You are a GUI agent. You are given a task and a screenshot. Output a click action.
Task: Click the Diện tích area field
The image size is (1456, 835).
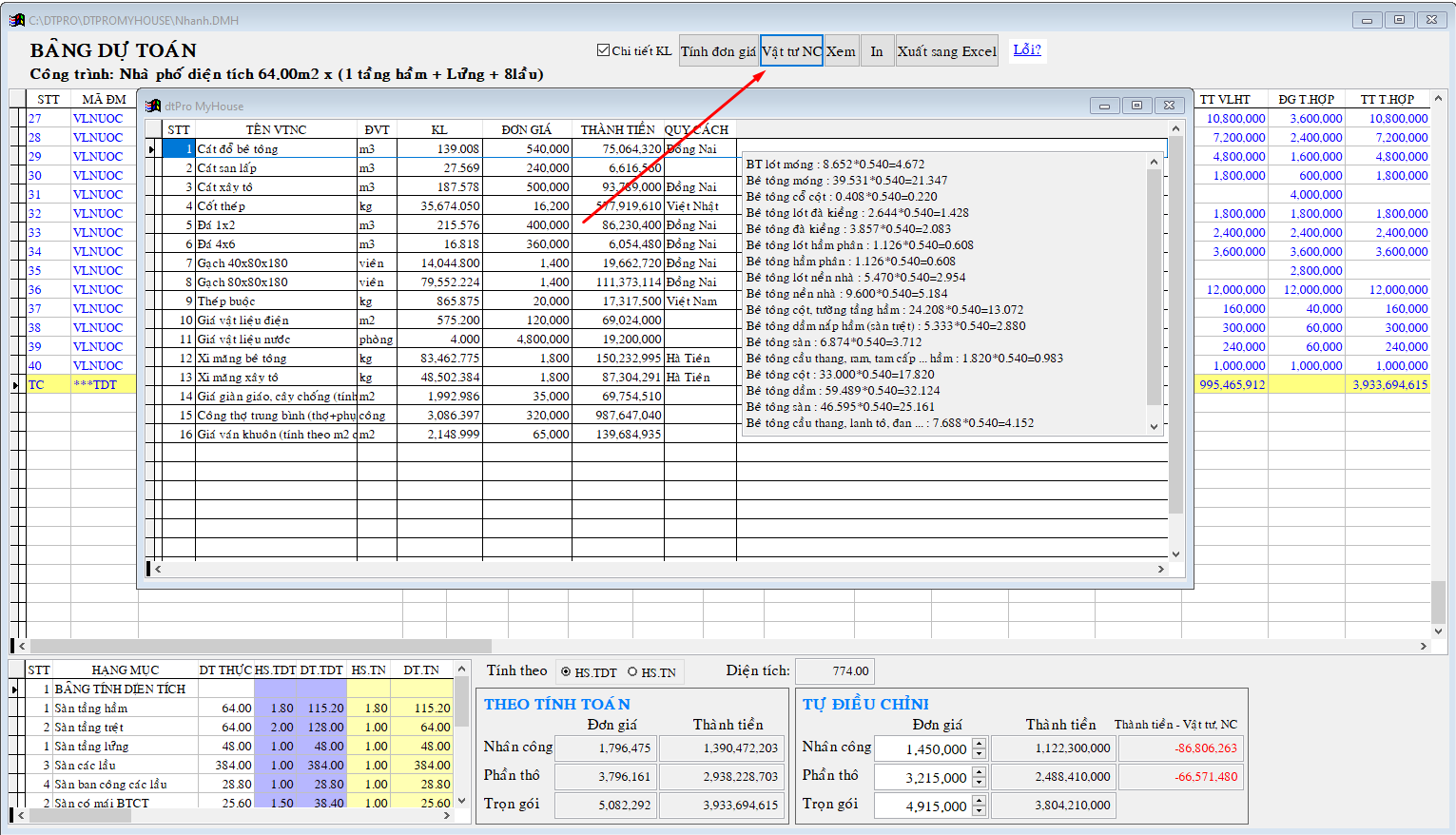pyautogui.click(x=834, y=671)
